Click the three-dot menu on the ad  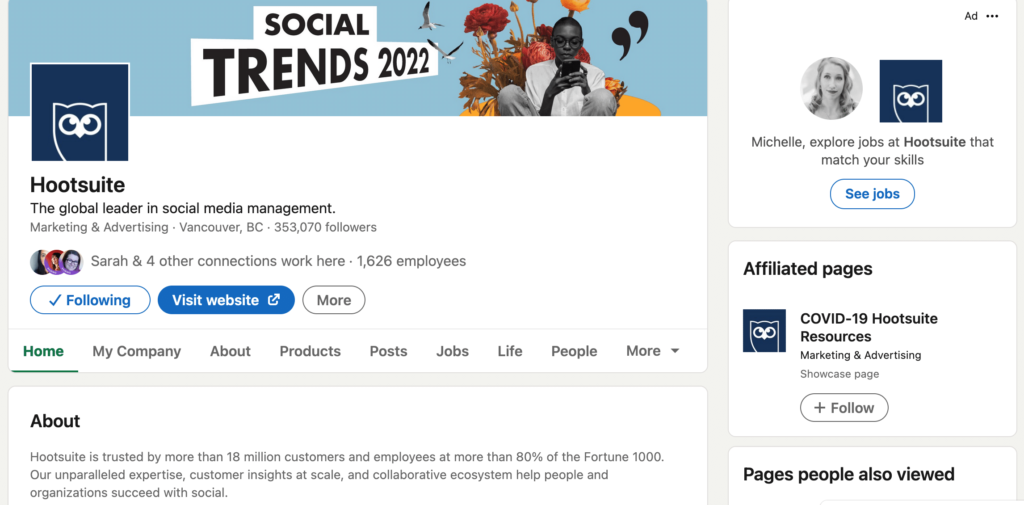click(x=992, y=16)
